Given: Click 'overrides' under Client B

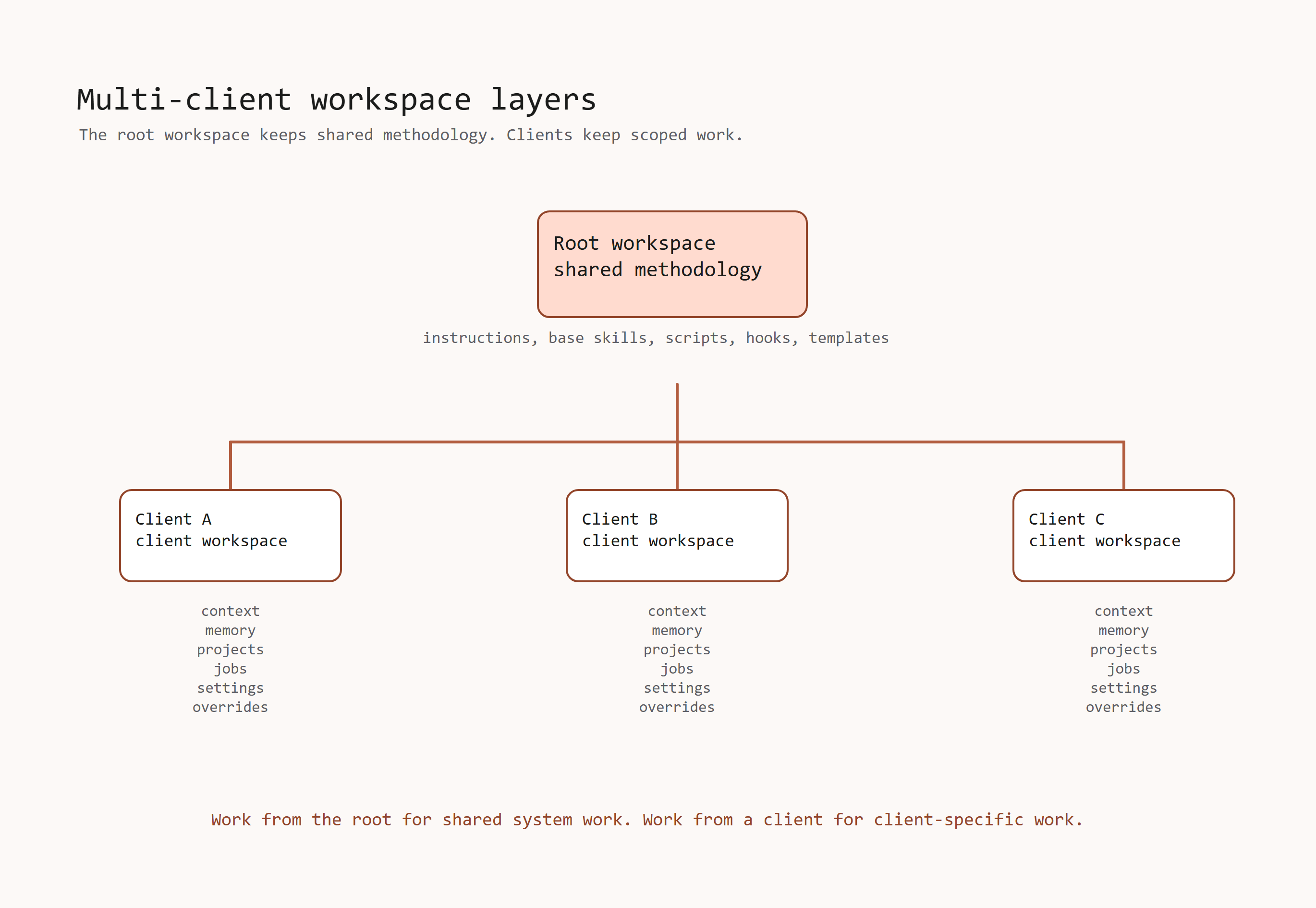Looking at the screenshot, I should (677, 707).
